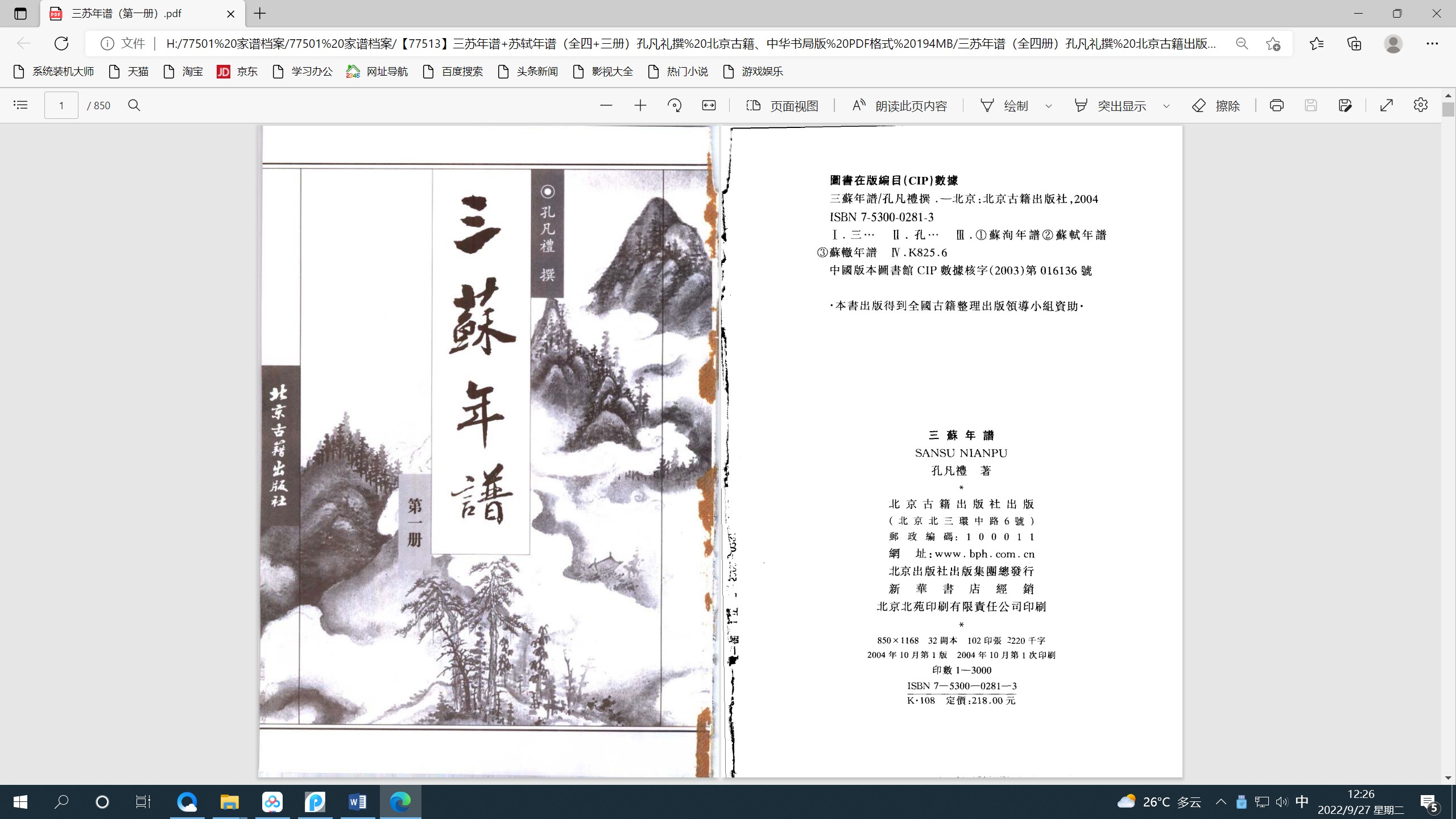Open 页面视图 page view options

click(x=783, y=106)
